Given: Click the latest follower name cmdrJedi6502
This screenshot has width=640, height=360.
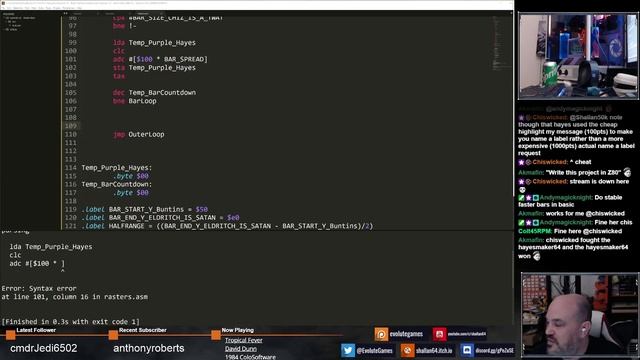Looking at the screenshot, I should click(44, 348).
